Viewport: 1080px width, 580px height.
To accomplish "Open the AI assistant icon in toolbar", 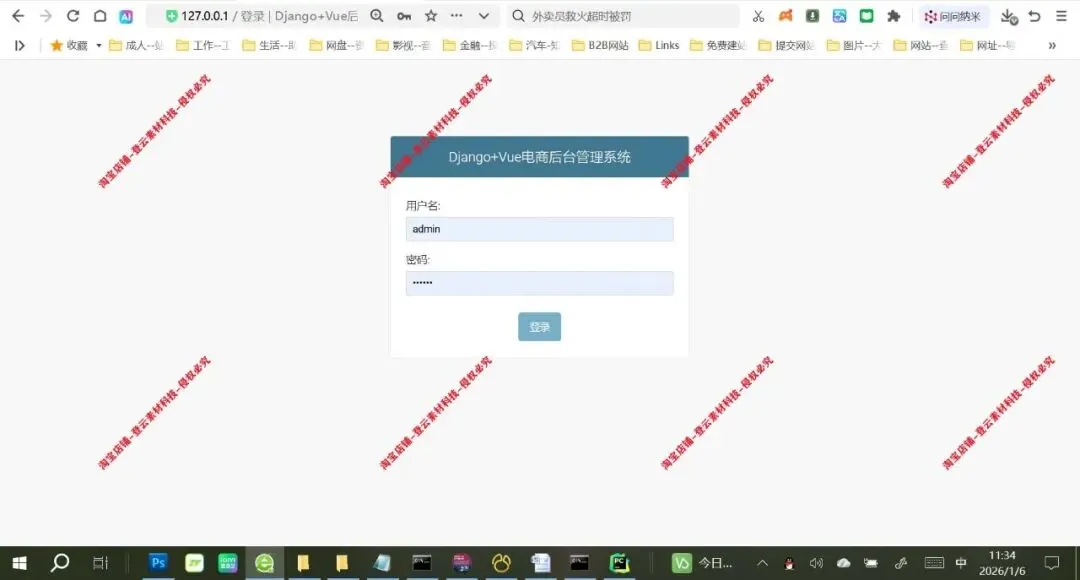I will [126, 17].
